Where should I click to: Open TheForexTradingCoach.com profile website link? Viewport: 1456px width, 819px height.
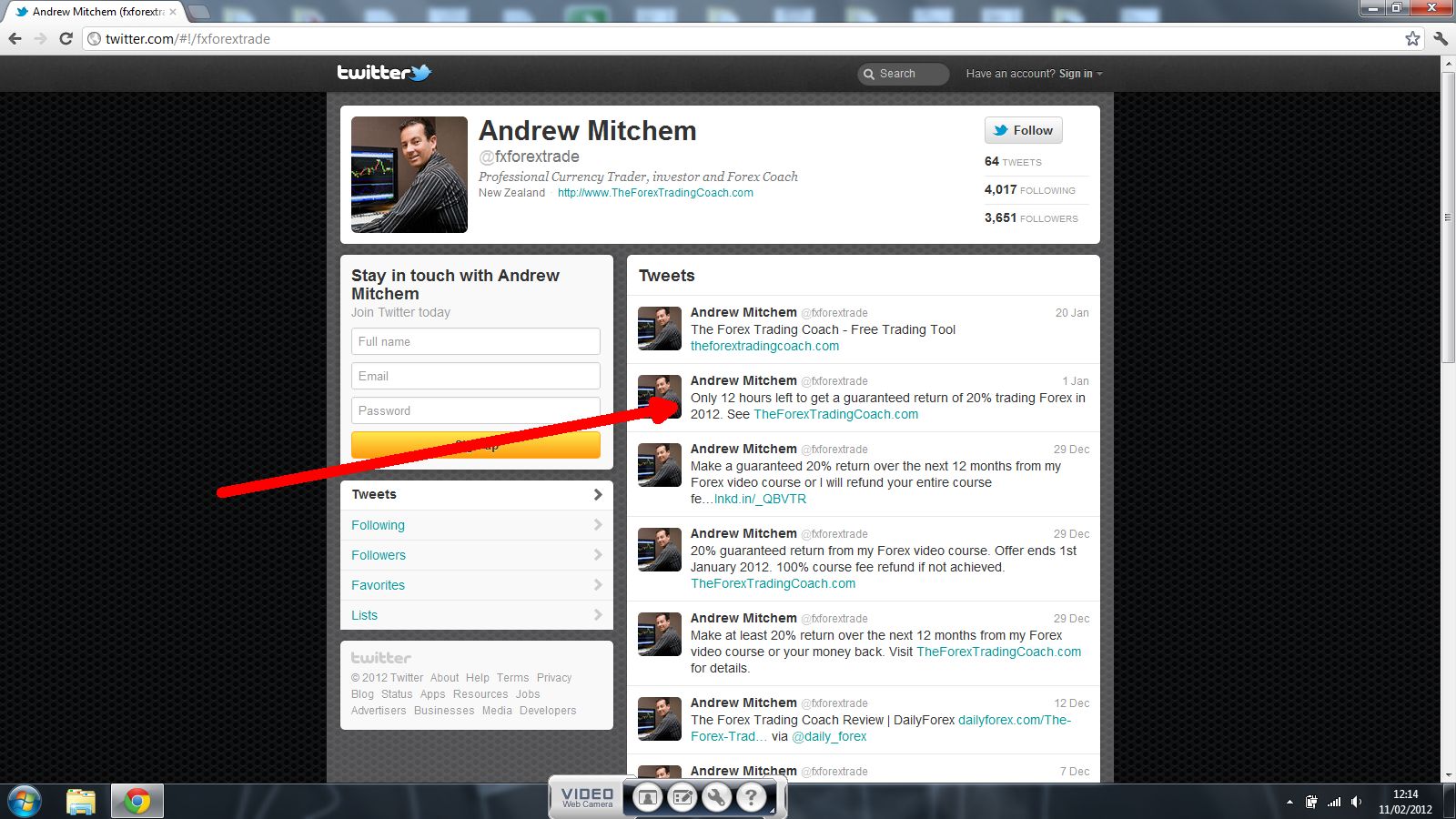(x=655, y=193)
